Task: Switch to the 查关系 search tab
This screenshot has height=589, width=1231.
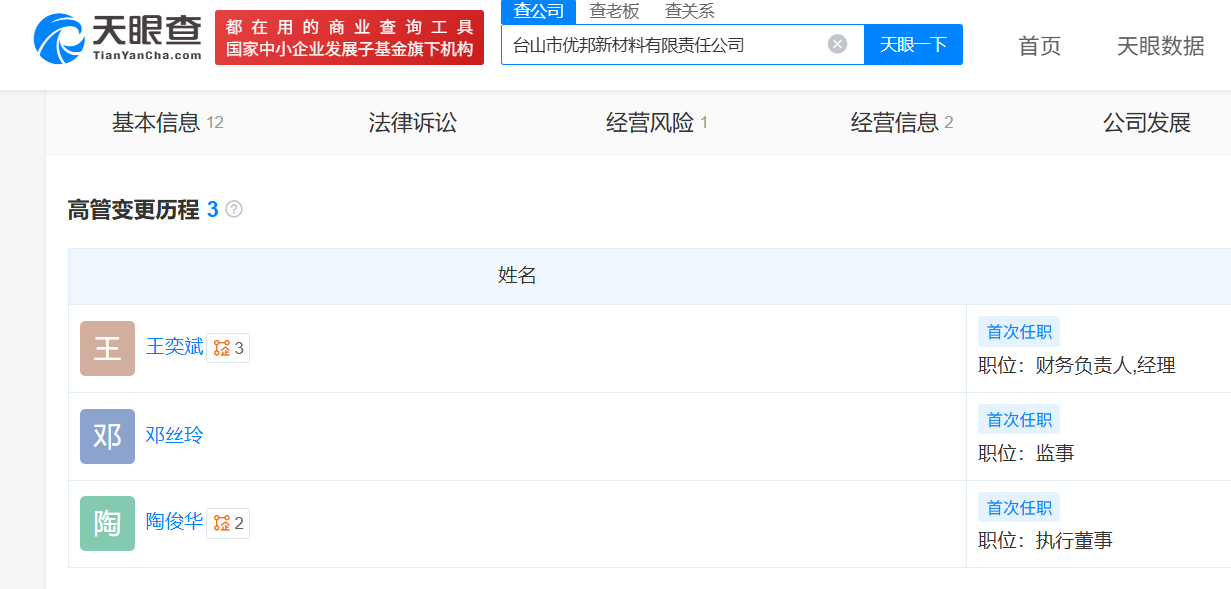Action: pyautogui.click(x=690, y=12)
